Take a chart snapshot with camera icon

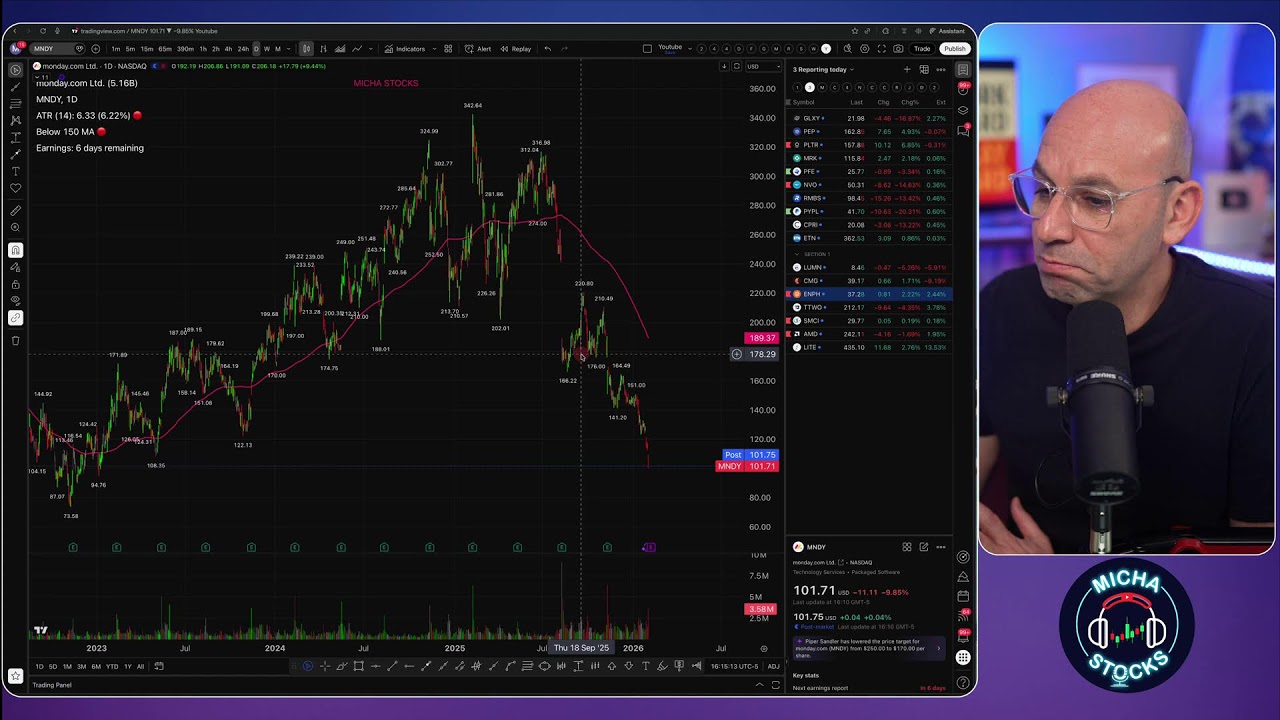coord(898,49)
